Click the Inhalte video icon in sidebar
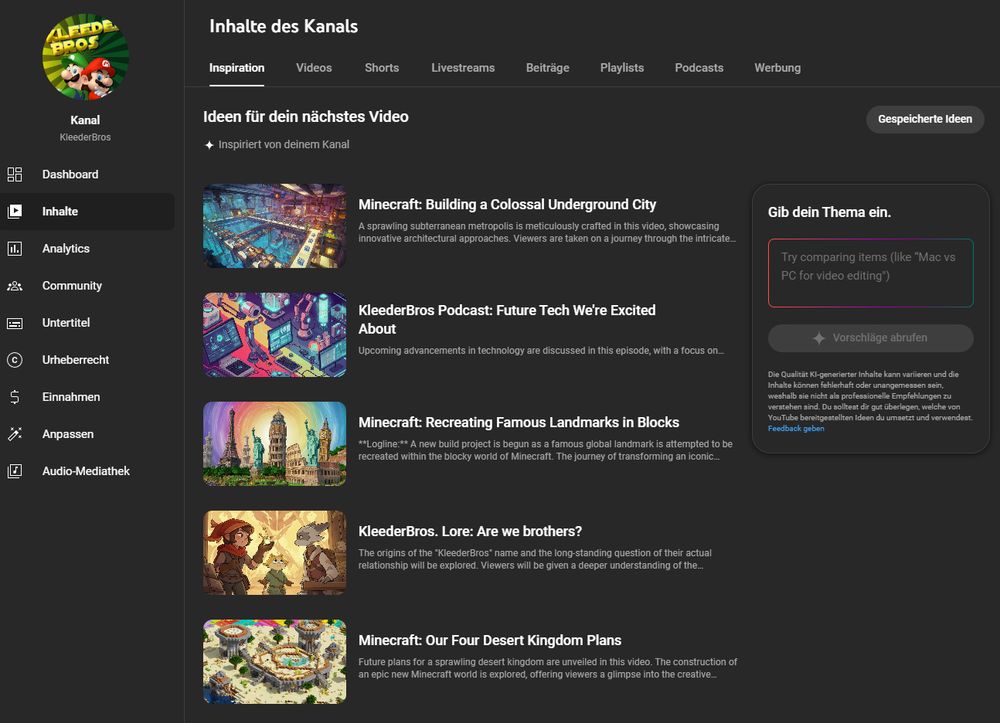Image resolution: width=1000 pixels, height=723 pixels. click(15, 211)
